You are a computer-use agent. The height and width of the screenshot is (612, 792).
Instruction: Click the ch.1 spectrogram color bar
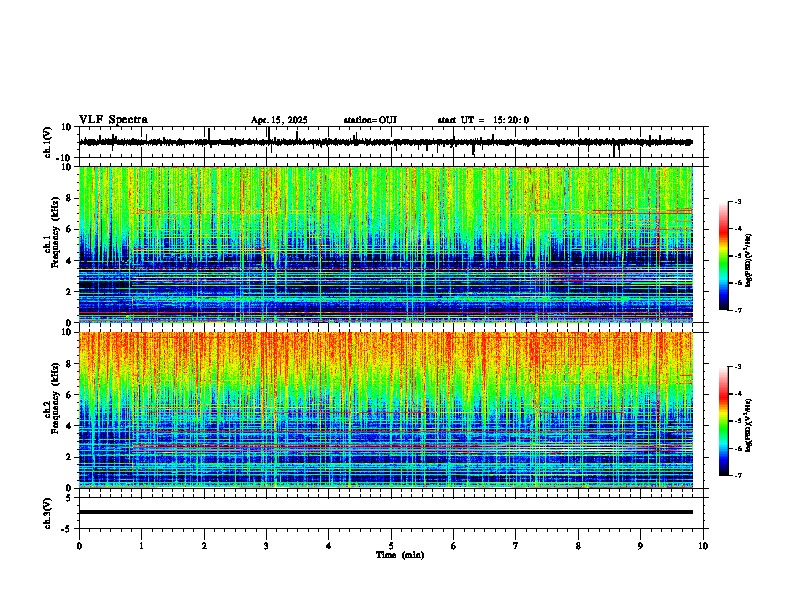pyautogui.click(x=723, y=256)
